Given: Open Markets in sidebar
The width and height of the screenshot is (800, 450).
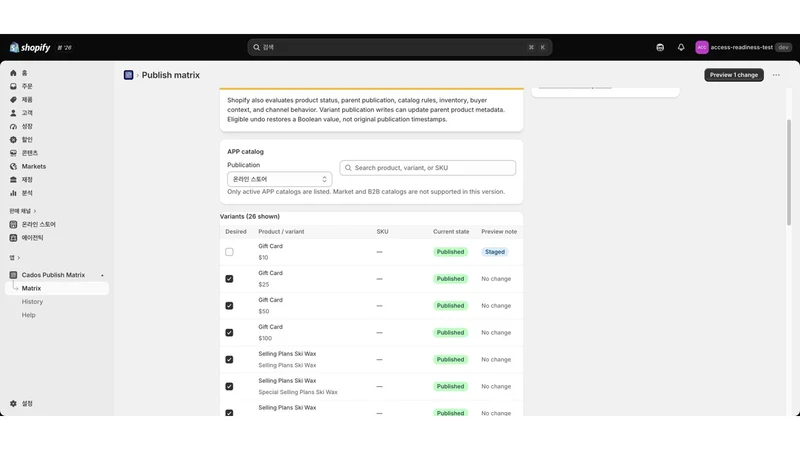Looking at the screenshot, I should point(34,166).
